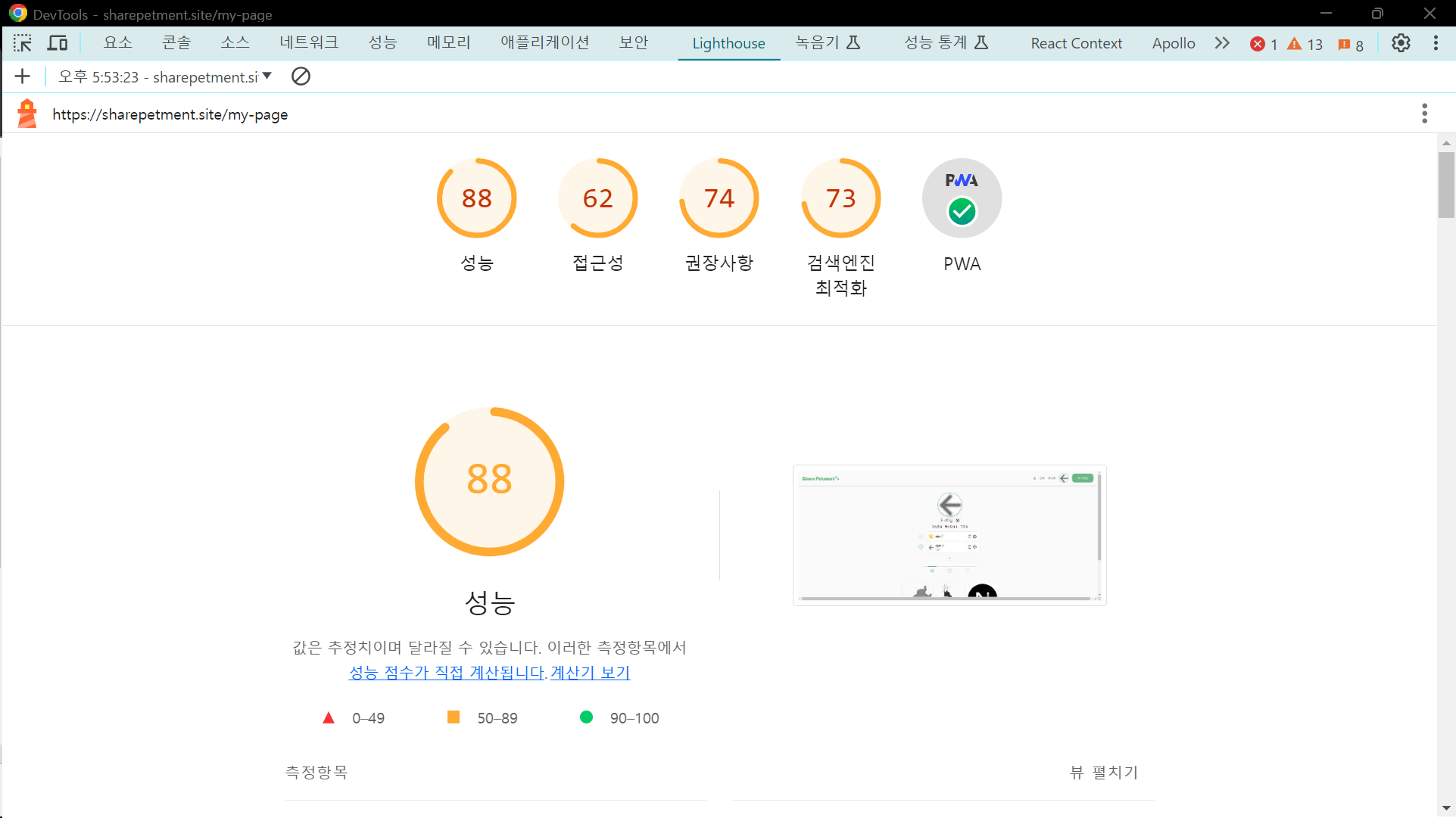The height and width of the screenshot is (818, 1456).
Task: Activate the inspect element picker icon
Action: click(x=23, y=43)
